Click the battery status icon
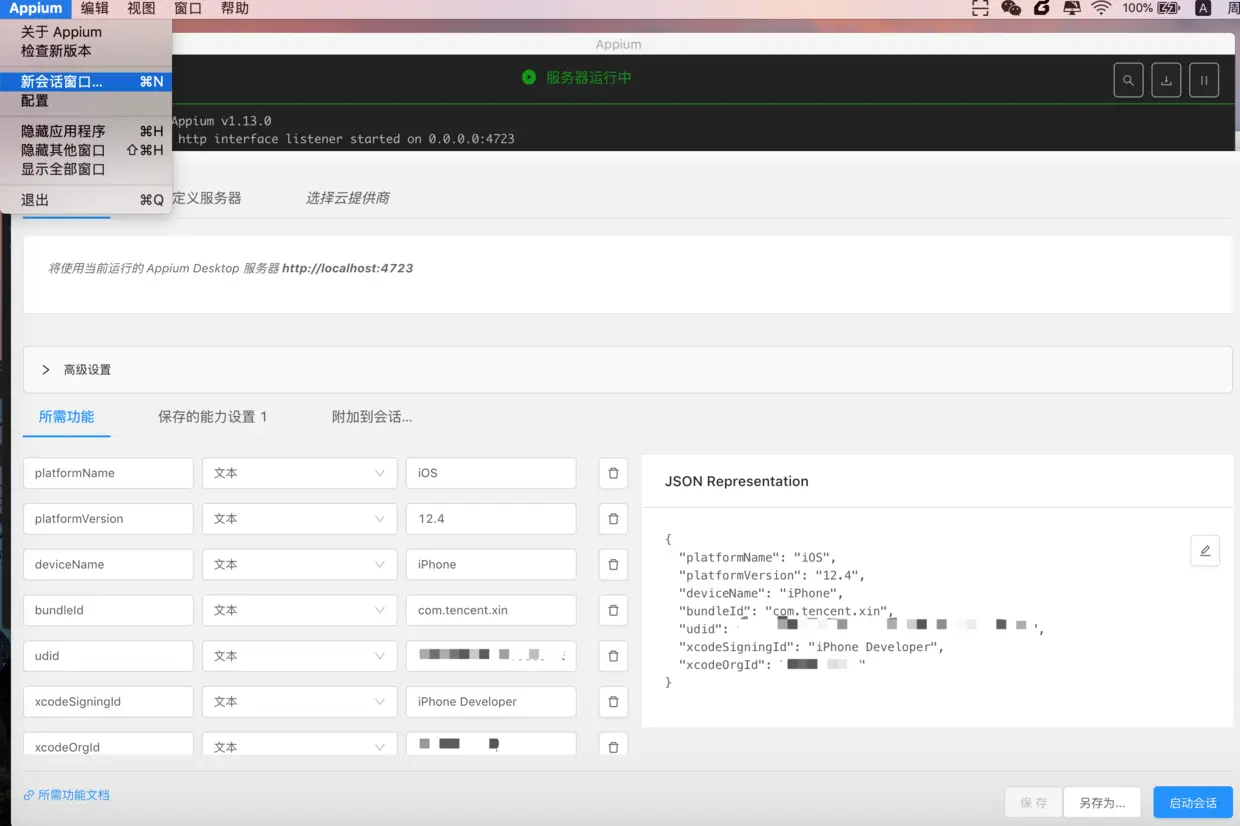Screen dimensions: 1240x826 click(1169, 8)
